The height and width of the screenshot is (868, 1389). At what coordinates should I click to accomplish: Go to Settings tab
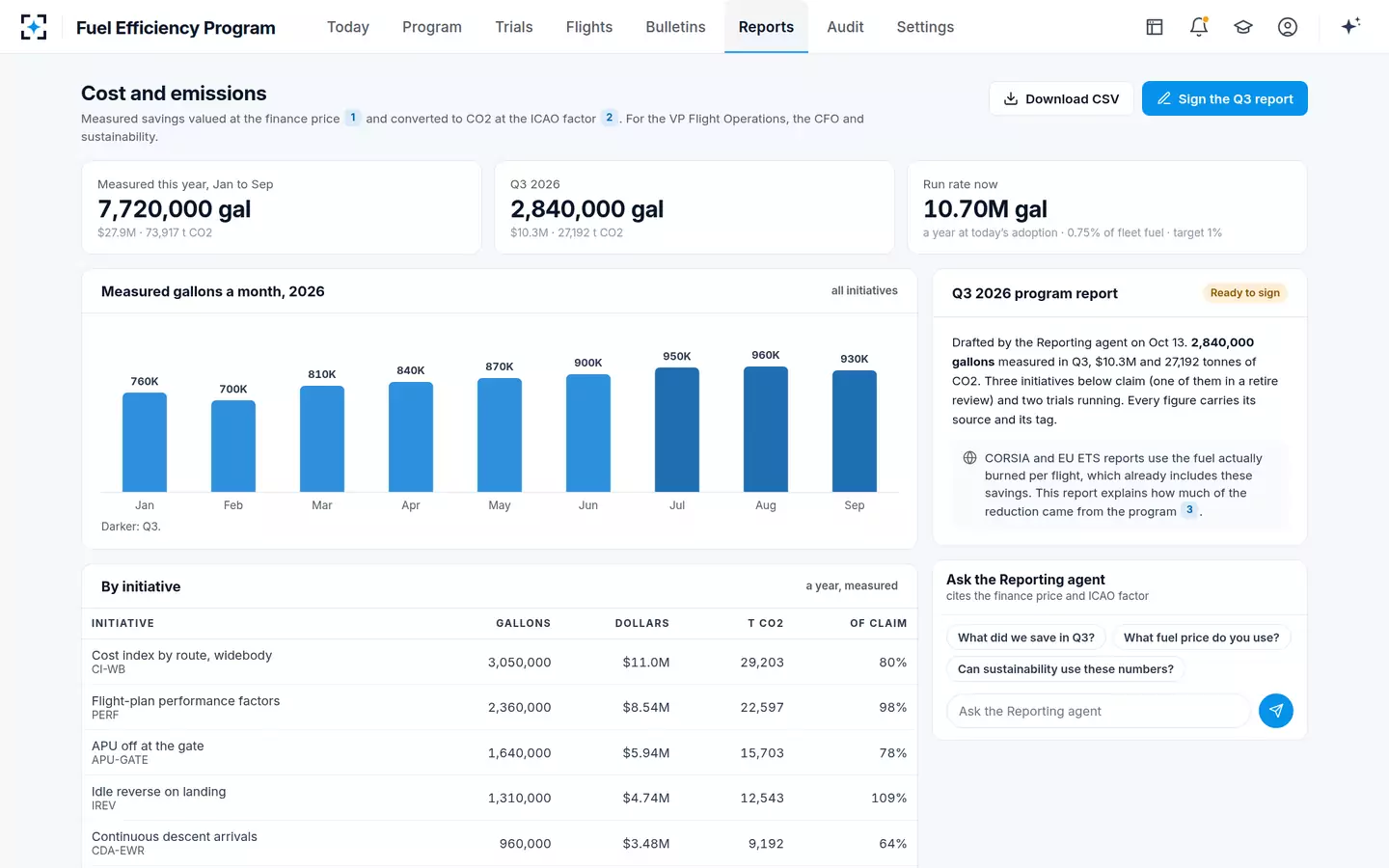point(925,27)
